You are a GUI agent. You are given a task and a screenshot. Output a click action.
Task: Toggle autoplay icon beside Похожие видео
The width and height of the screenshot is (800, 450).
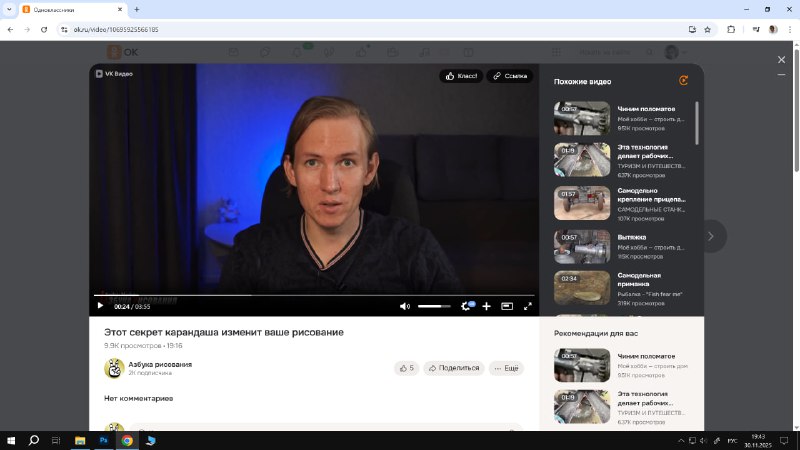tap(683, 81)
